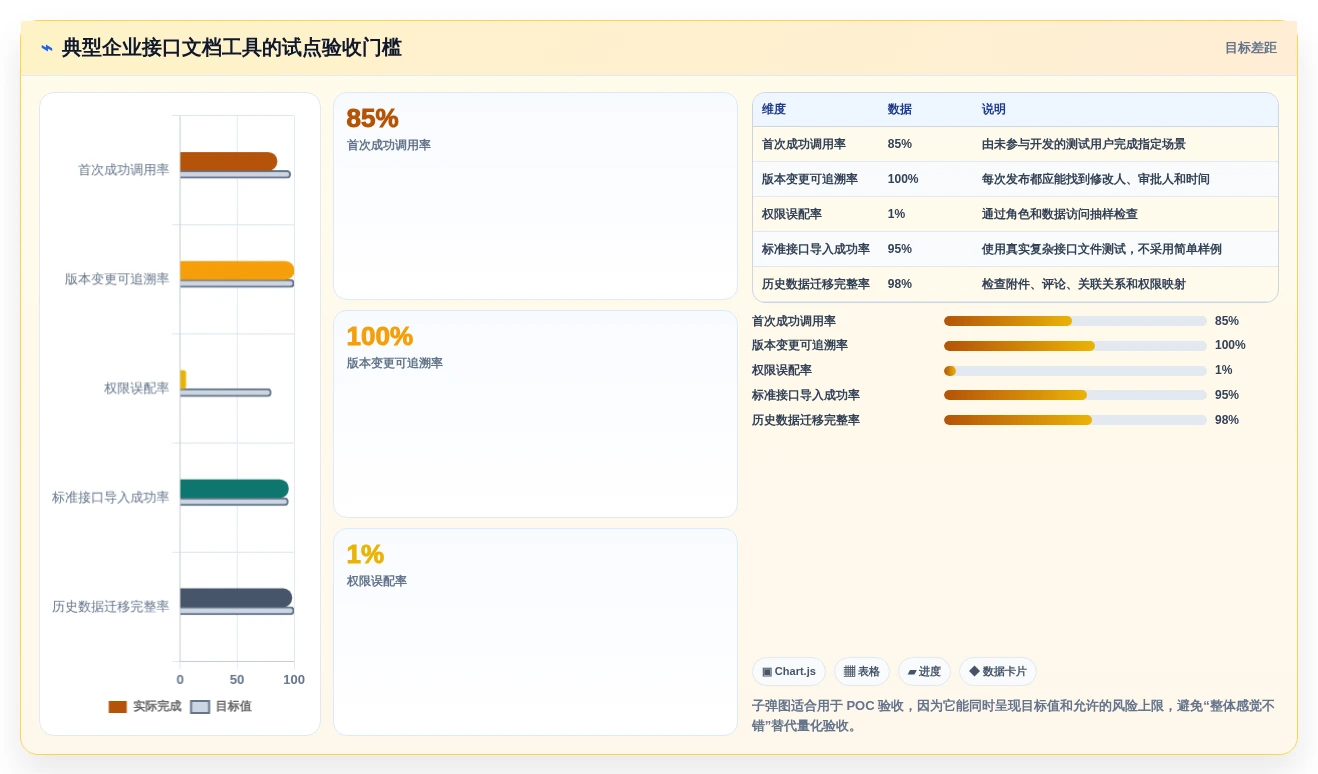The image size is (1318, 774).
Task: Click the 版本变更可追溯率 caption in the middle data card
Action: (x=395, y=363)
